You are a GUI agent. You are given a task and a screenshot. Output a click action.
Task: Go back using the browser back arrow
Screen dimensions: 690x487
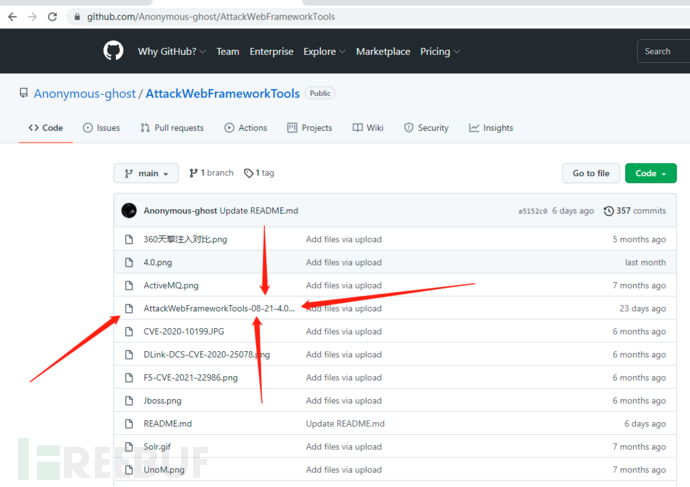12,17
